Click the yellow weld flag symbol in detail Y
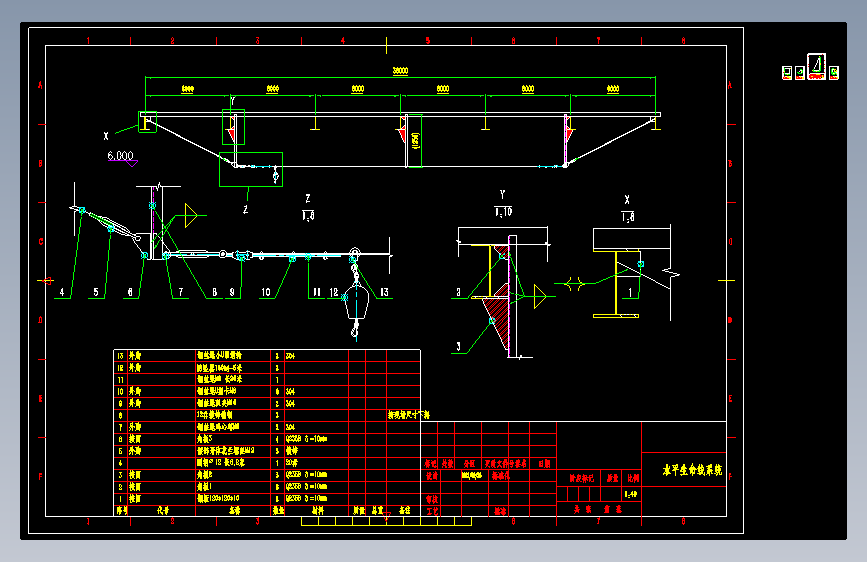 point(539,296)
